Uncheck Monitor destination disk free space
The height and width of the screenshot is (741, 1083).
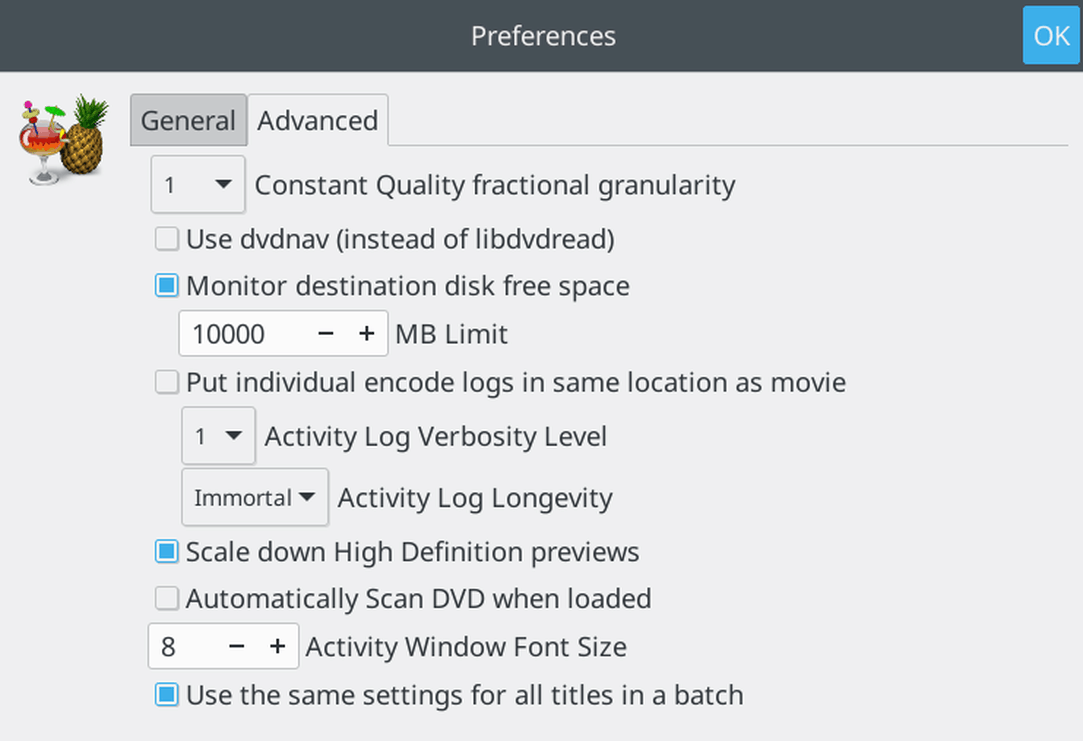(166, 286)
